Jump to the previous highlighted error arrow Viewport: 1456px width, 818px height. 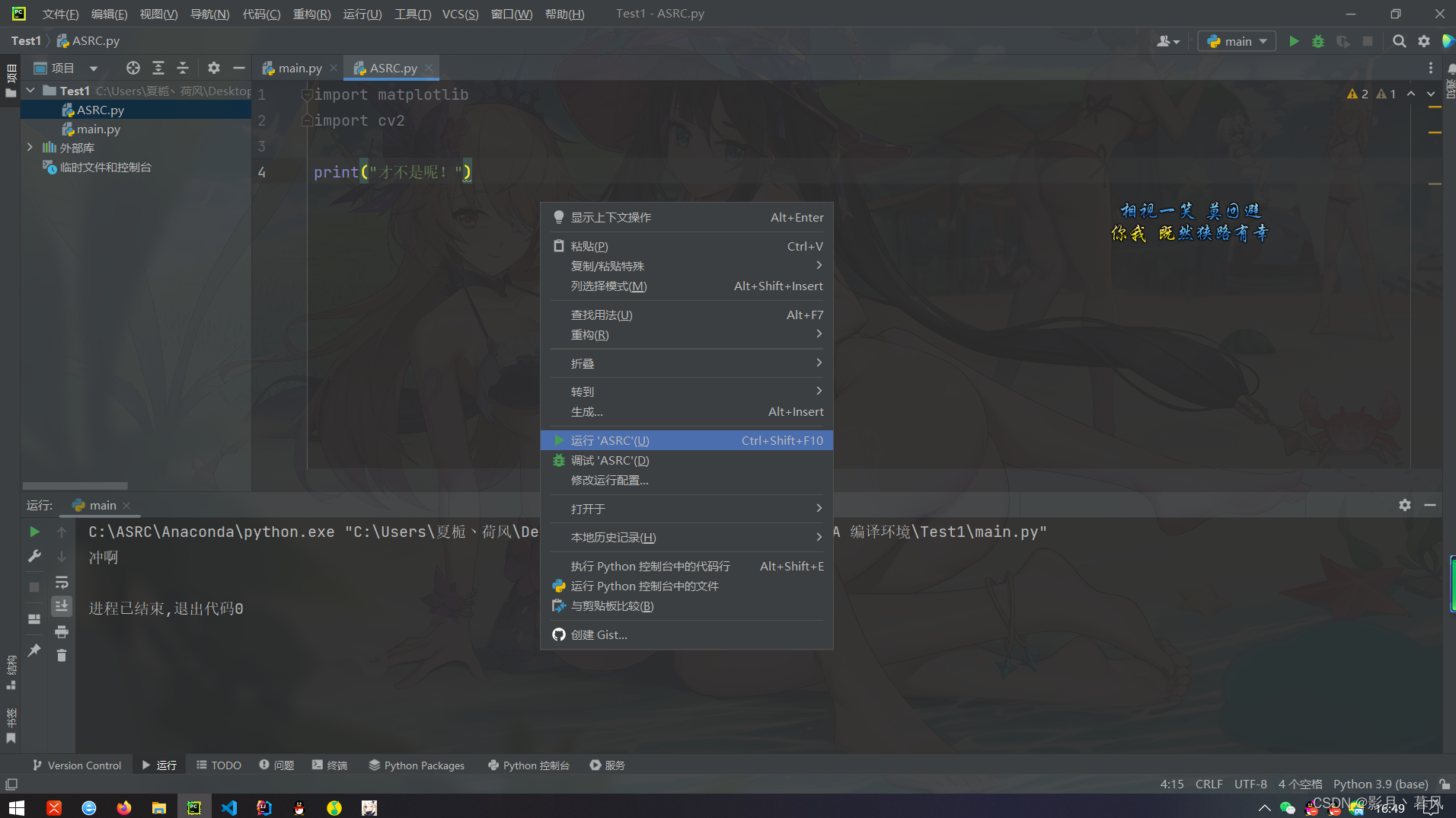tap(1411, 94)
